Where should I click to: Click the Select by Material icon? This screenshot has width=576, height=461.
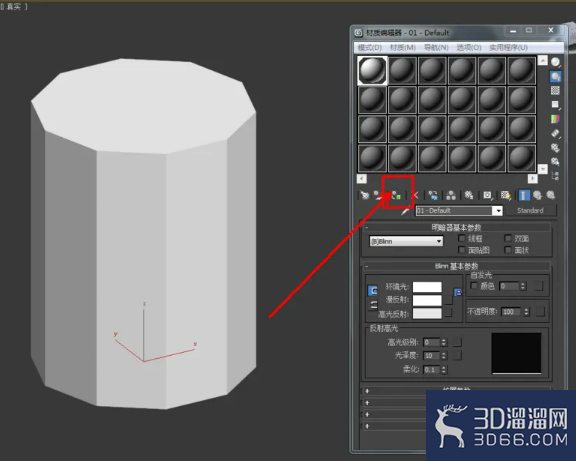pos(555,162)
